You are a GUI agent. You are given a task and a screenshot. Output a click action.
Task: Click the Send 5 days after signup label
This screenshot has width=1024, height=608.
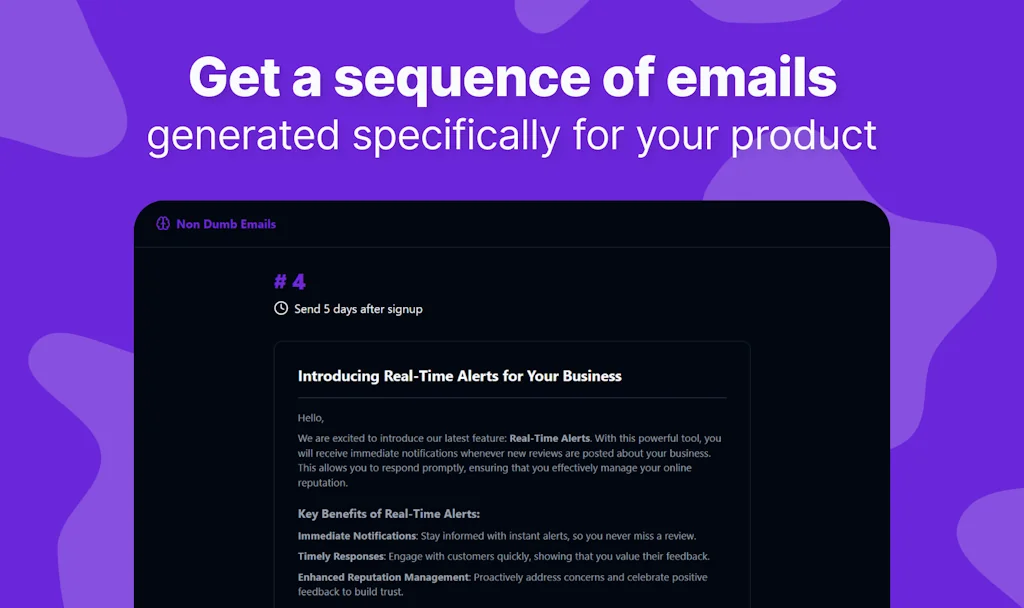[x=358, y=309]
